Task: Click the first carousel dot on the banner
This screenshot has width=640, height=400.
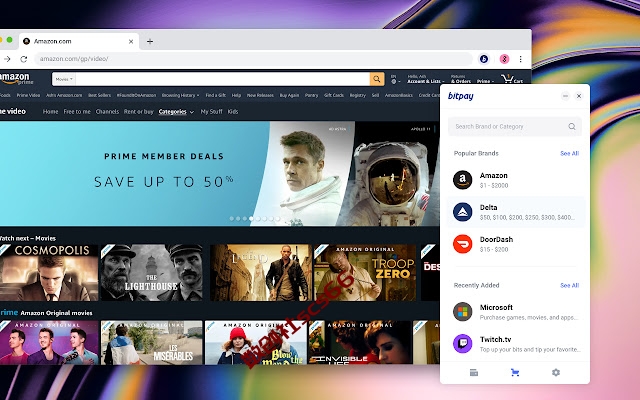Action: [x=232, y=219]
